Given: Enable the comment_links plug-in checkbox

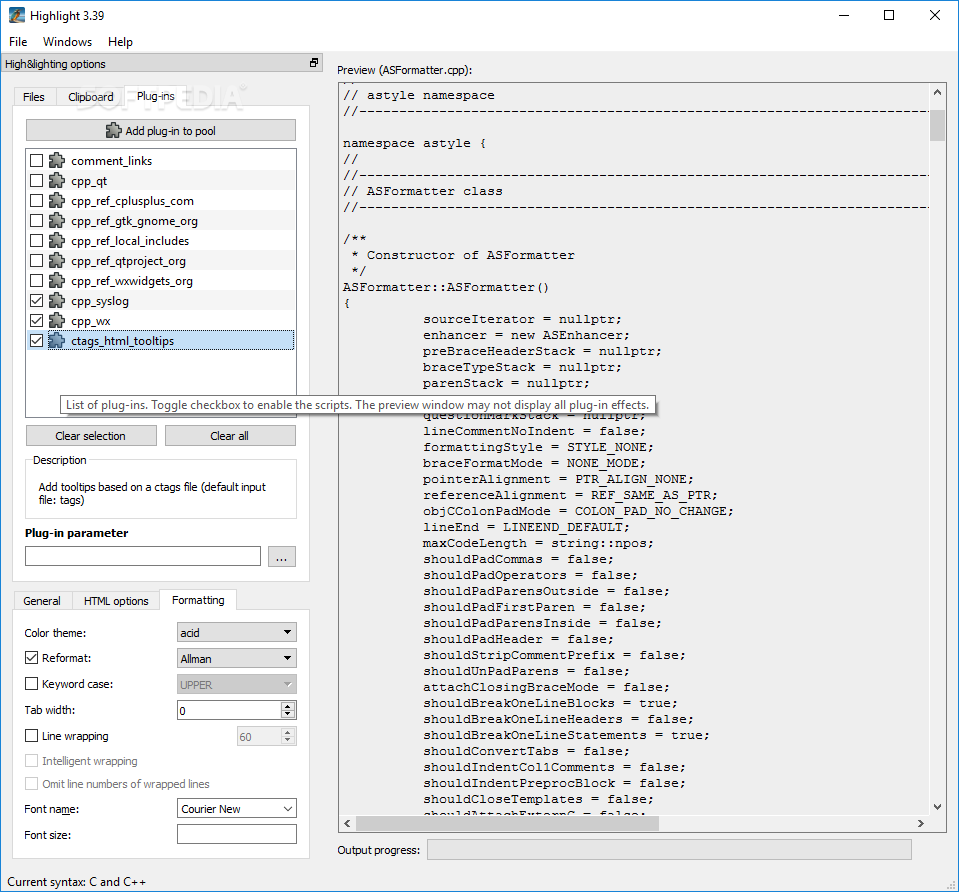Looking at the screenshot, I should (37, 161).
